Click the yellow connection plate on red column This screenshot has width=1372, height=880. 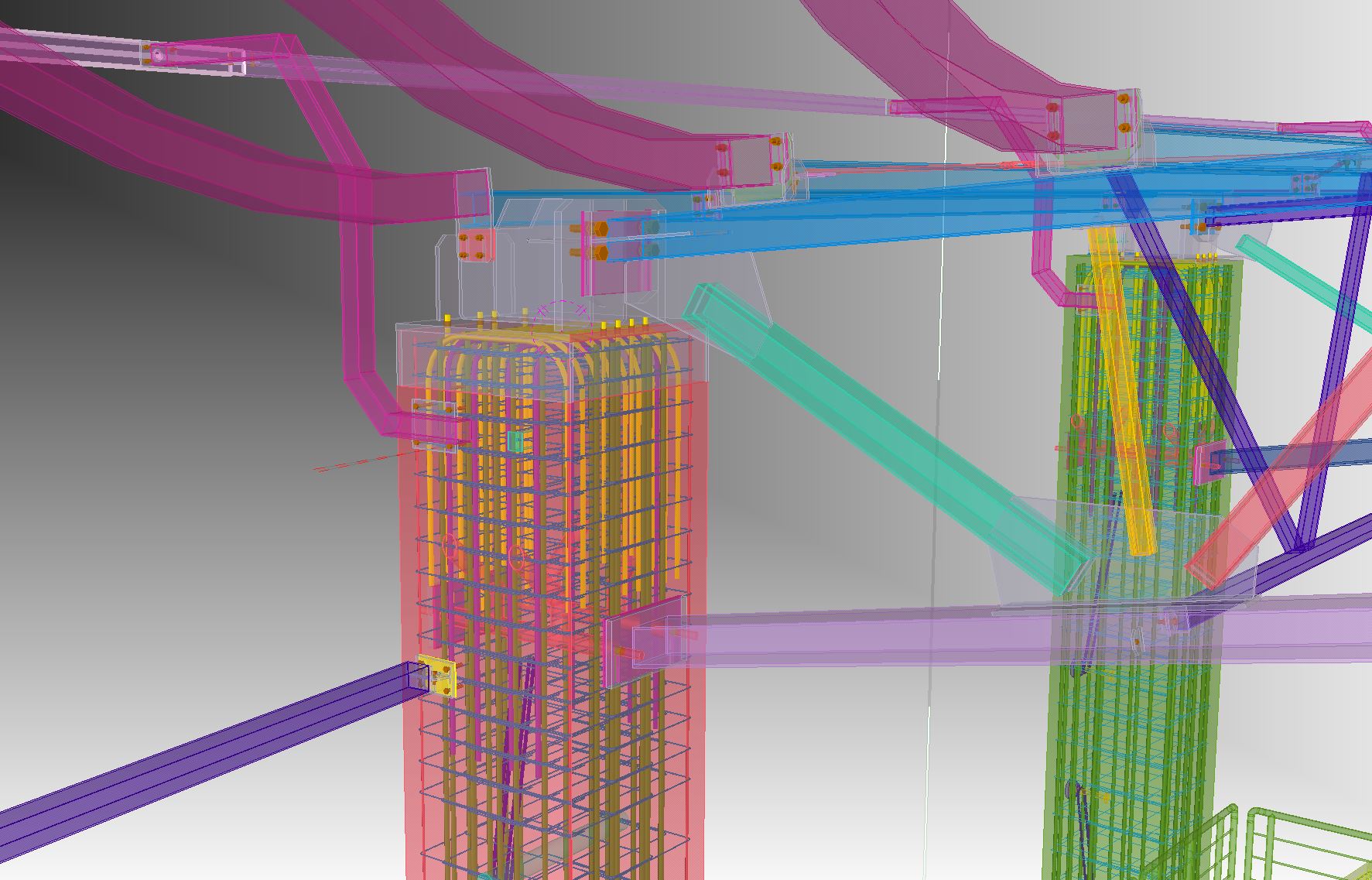click(439, 675)
